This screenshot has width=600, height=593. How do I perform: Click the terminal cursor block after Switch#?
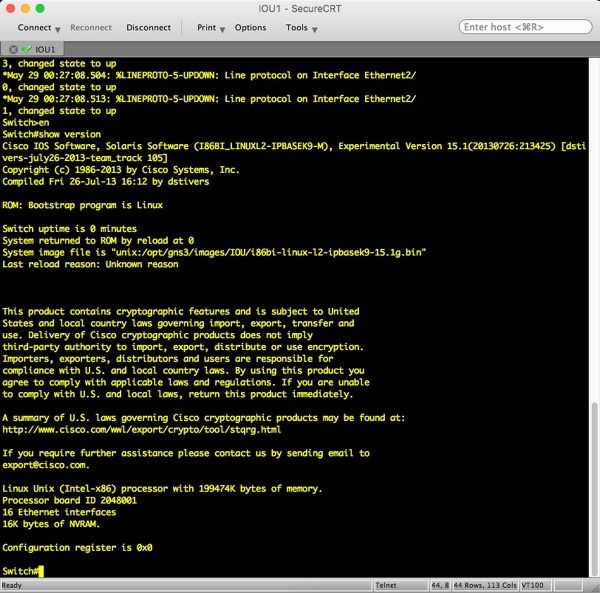pyautogui.click(x=41, y=571)
